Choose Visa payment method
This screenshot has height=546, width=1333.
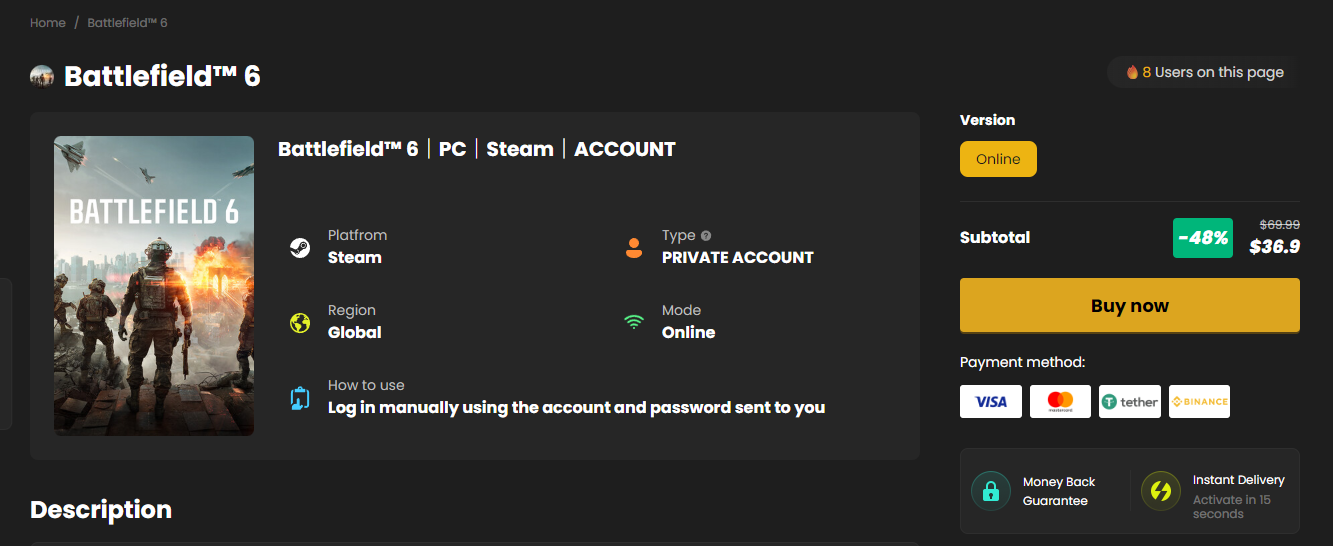point(991,401)
